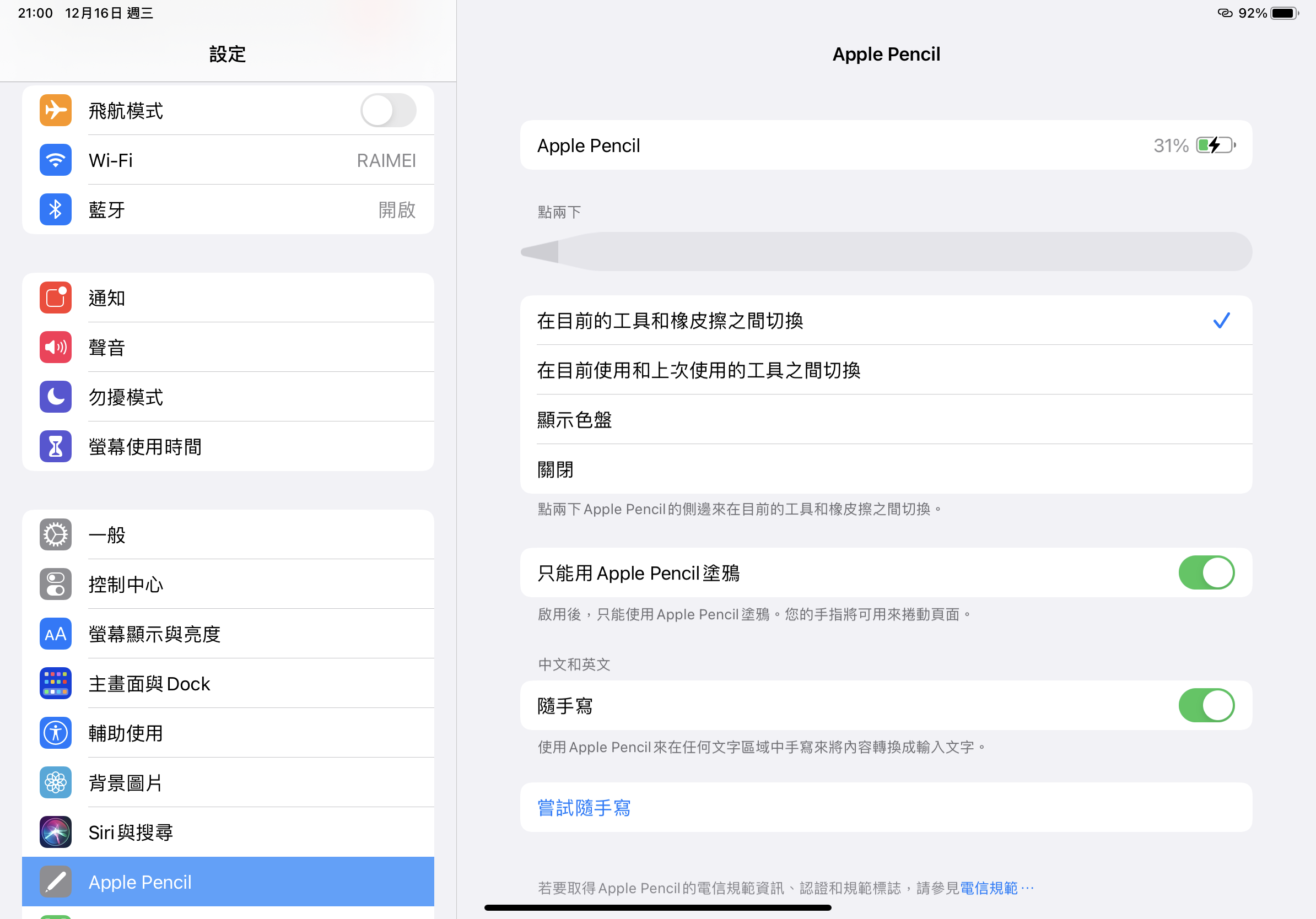Viewport: 1316px width, 919px height.
Task: Tap the Wi-Fi icon in the sidebar
Action: 56,160
